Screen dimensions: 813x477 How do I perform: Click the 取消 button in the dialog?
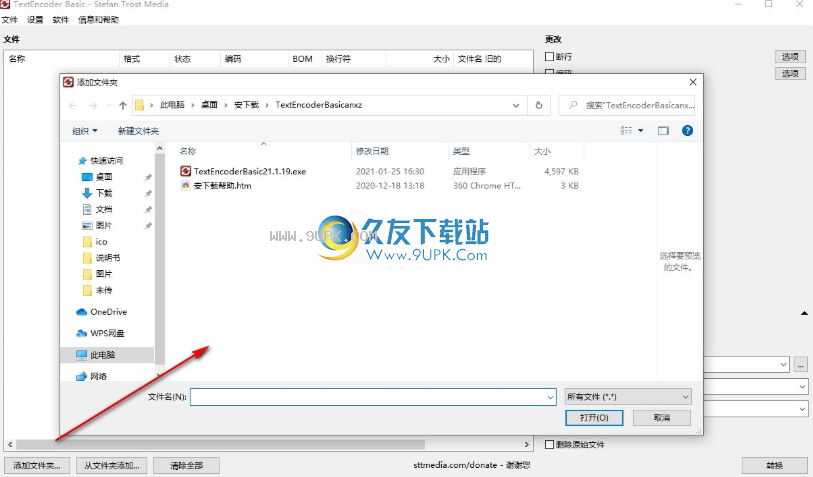662,417
